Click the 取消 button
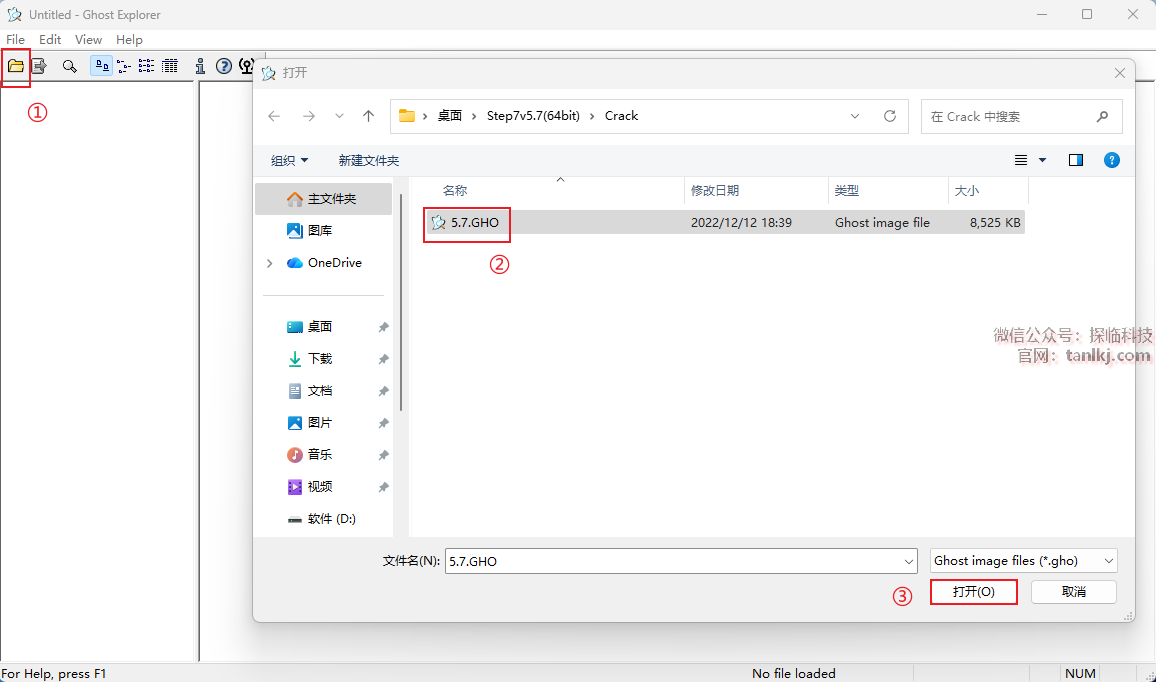This screenshot has height=682, width=1156. (1073, 592)
